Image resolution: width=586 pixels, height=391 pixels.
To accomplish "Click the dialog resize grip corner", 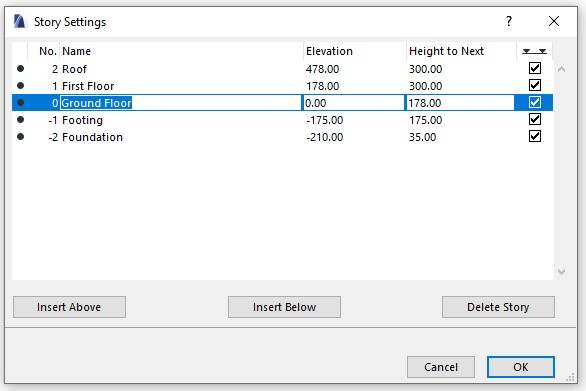I will pyautogui.click(x=570, y=377).
